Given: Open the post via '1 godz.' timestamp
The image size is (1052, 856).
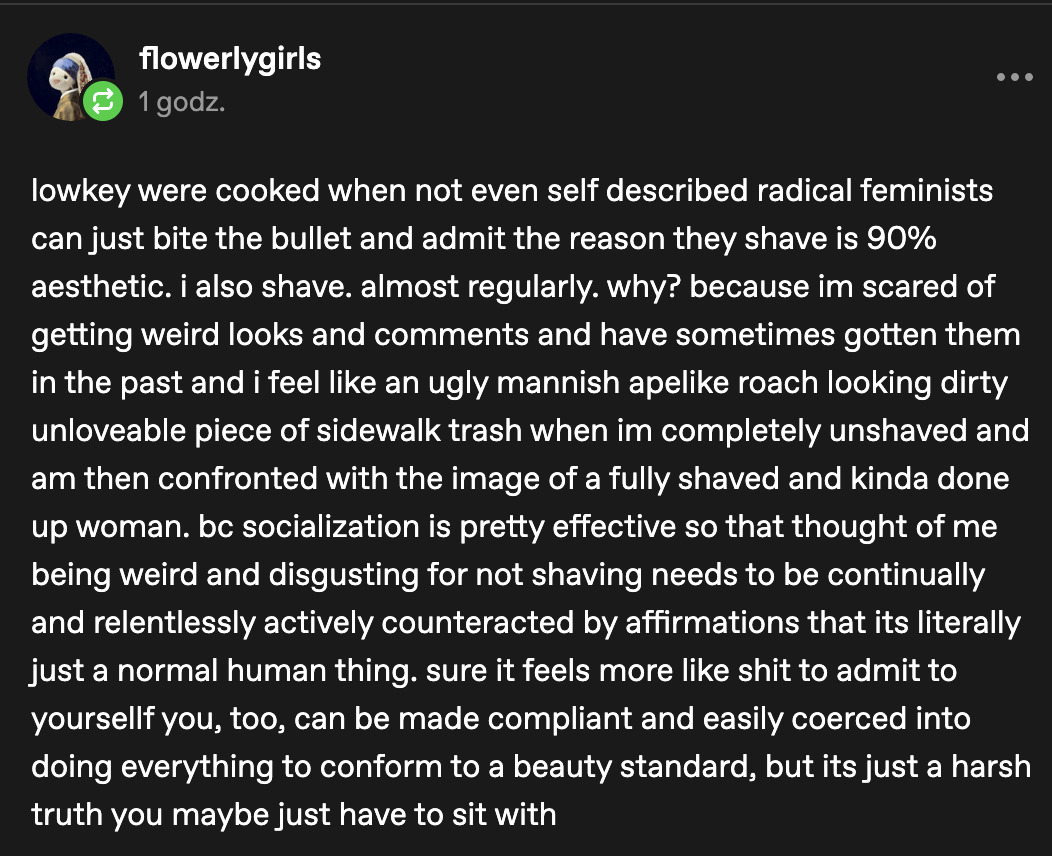Looking at the screenshot, I should pyautogui.click(x=182, y=102).
